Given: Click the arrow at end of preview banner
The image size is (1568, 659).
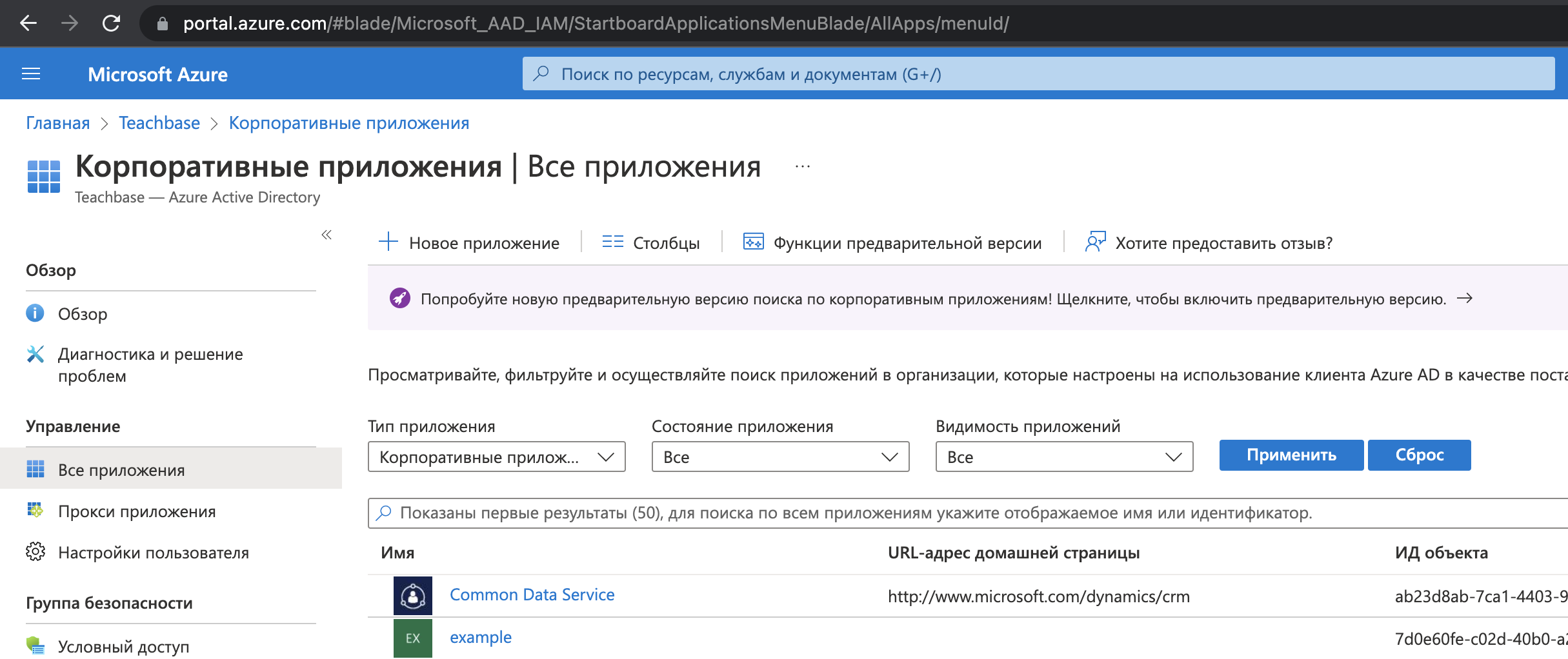Looking at the screenshot, I should [1465, 298].
